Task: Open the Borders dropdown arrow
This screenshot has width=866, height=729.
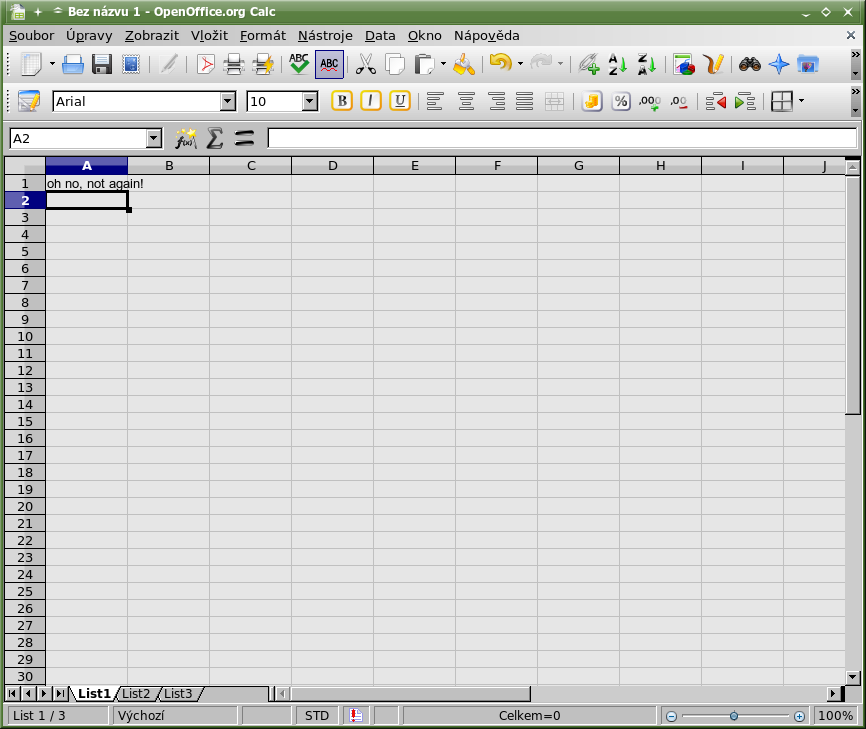Action: coord(801,101)
